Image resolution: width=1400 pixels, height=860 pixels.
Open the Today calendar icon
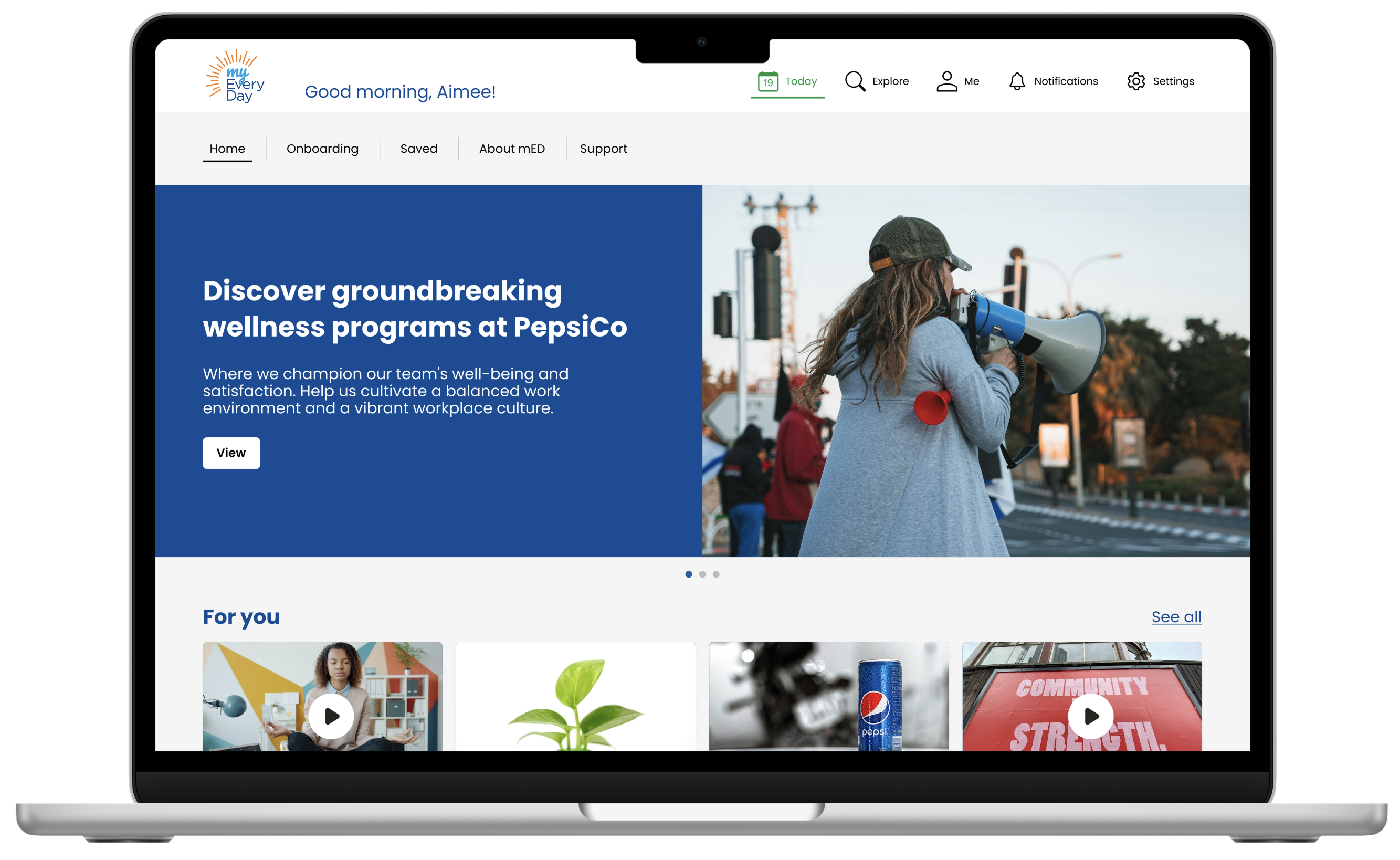(x=767, y=81)
